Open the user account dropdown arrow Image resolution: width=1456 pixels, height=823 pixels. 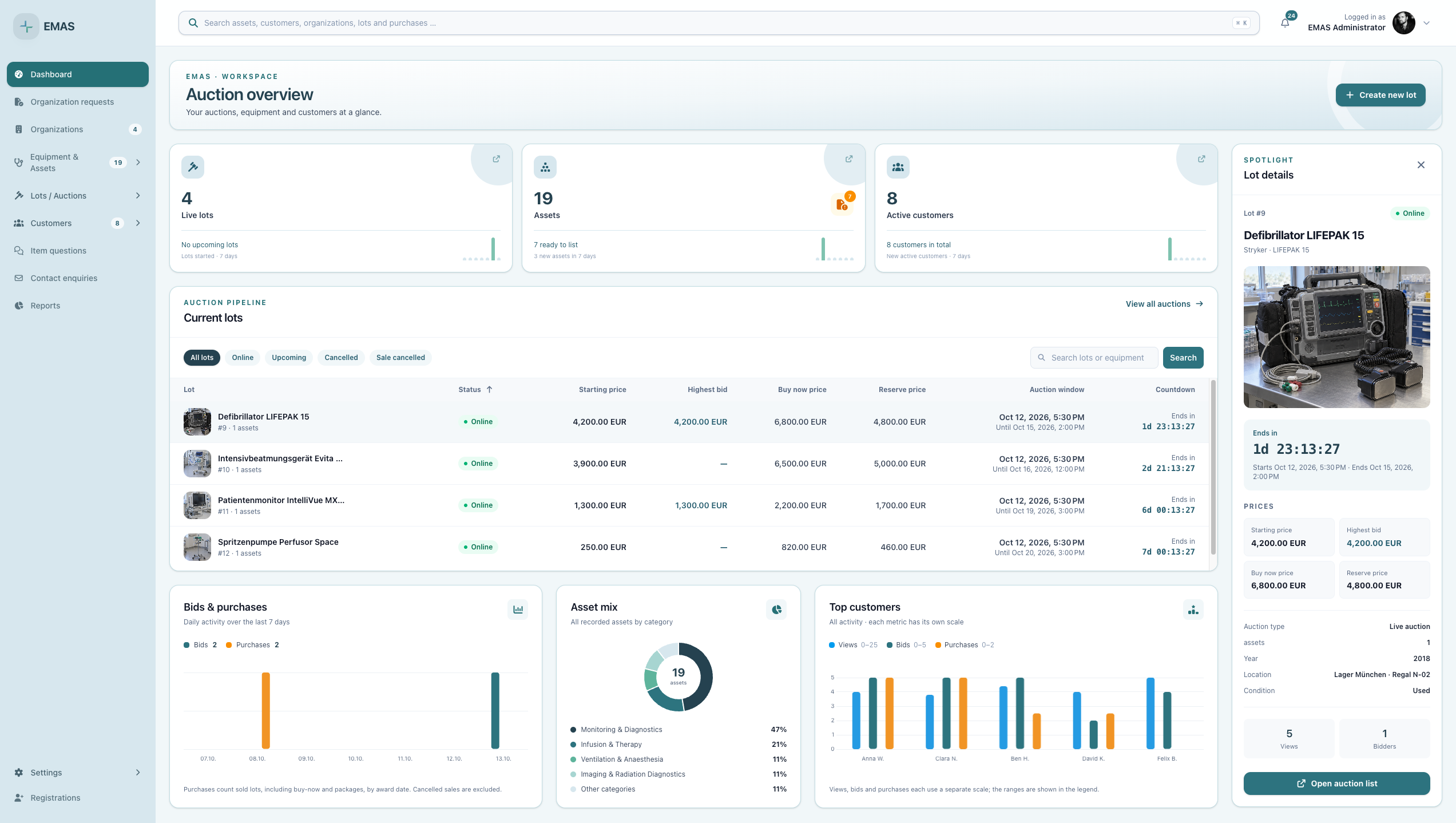pos(1427,23)
